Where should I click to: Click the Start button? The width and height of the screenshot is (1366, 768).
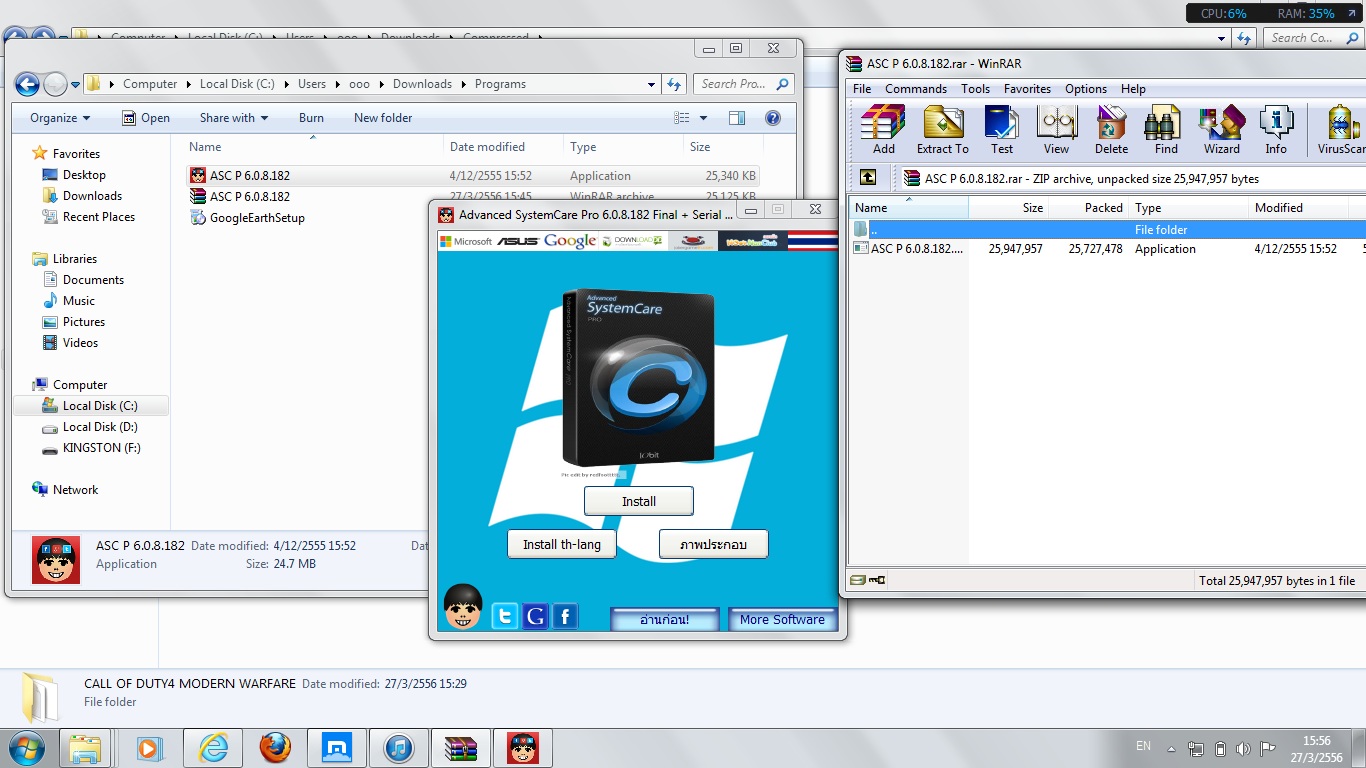pos(27,748)
